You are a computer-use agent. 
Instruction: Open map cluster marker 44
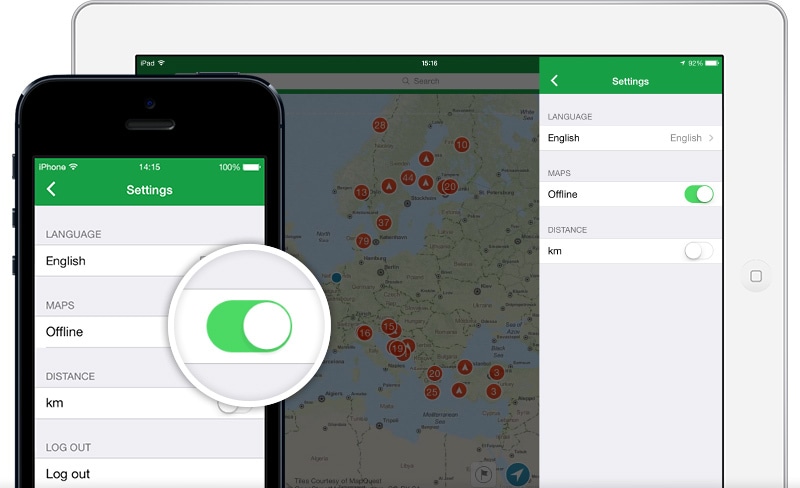408,178
